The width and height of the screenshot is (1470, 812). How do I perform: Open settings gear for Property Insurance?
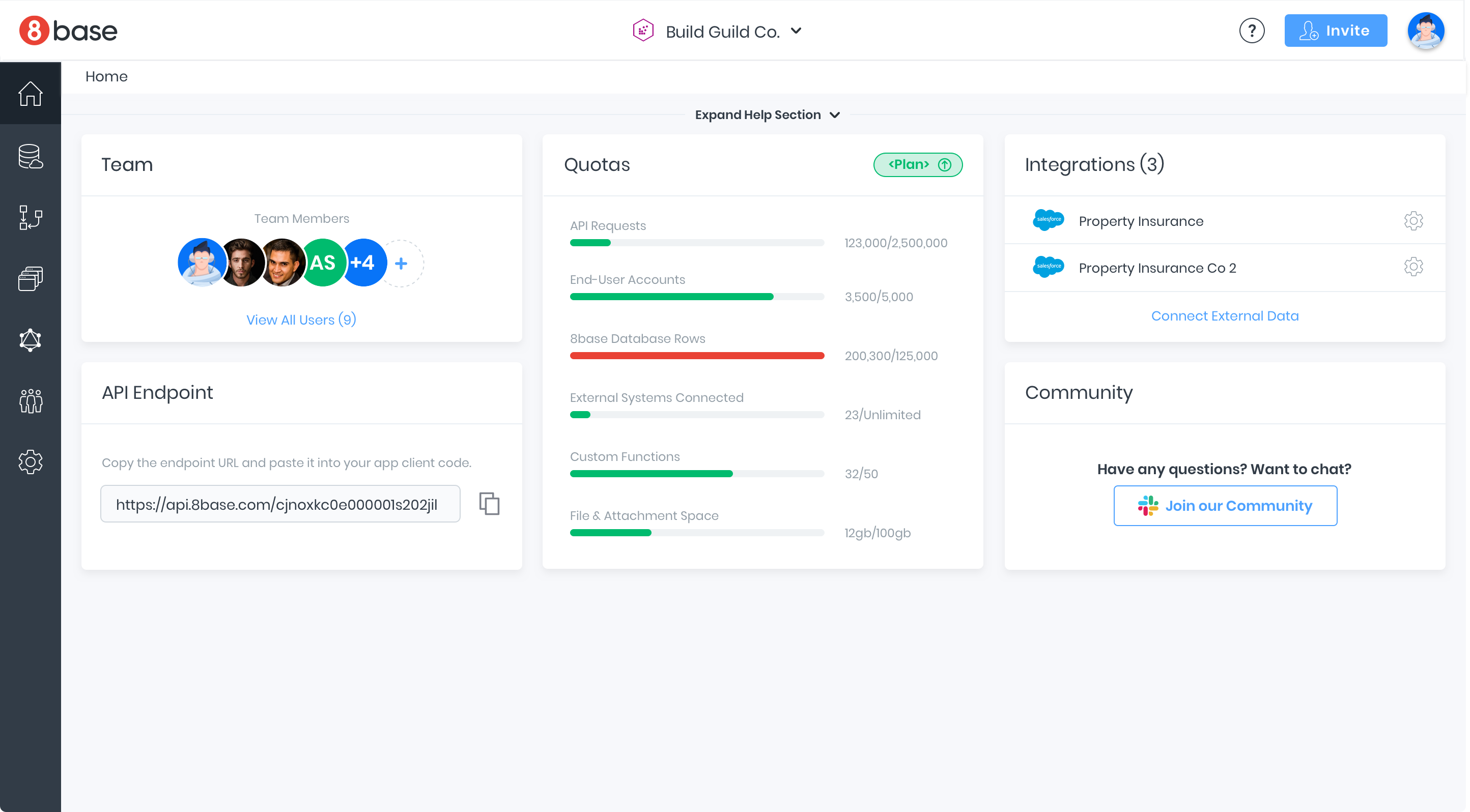click(x=1413, y=221)
